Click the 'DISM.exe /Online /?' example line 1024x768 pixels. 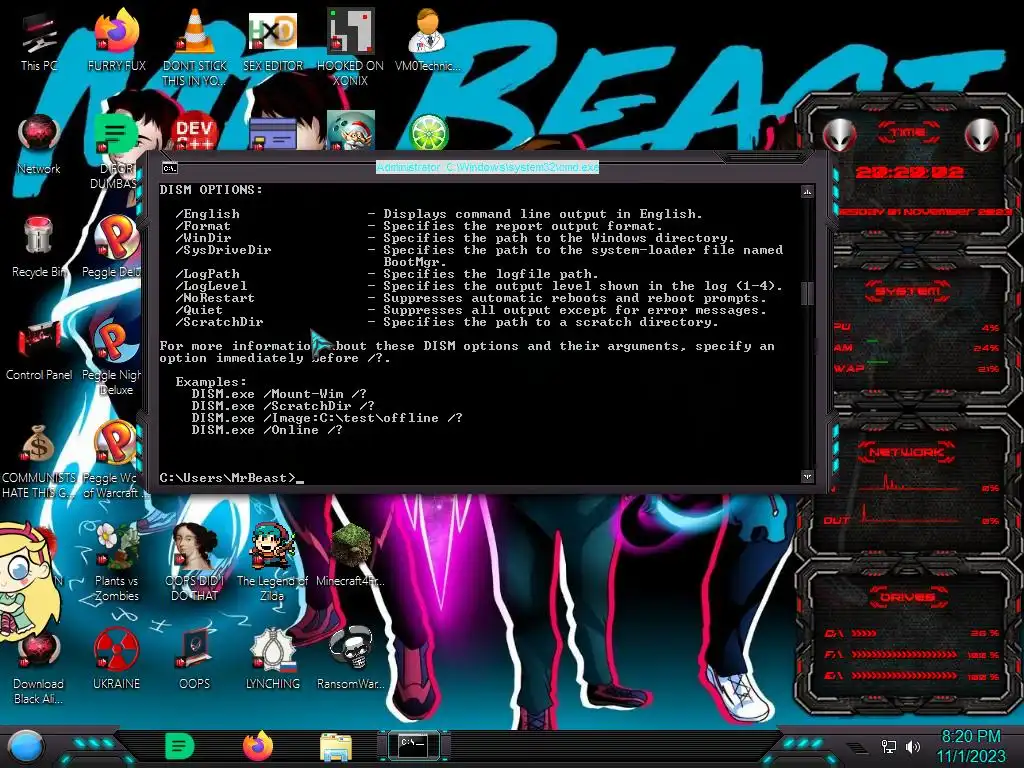[x=267, y=430]
